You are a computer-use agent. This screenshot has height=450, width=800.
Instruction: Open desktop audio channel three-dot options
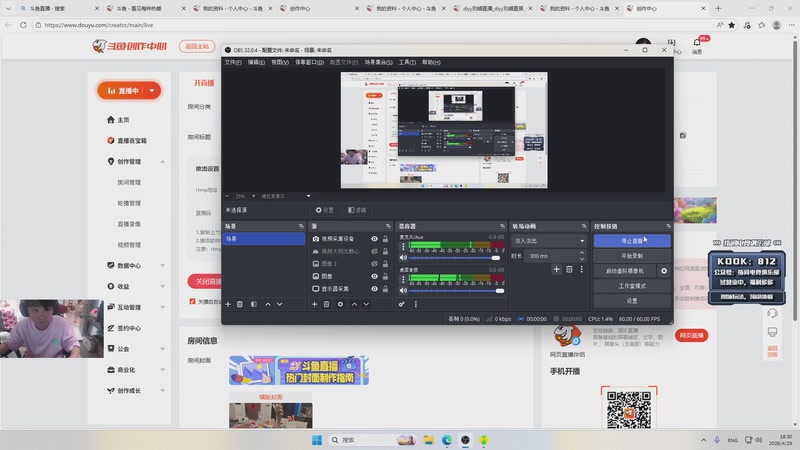click(404, 279)
